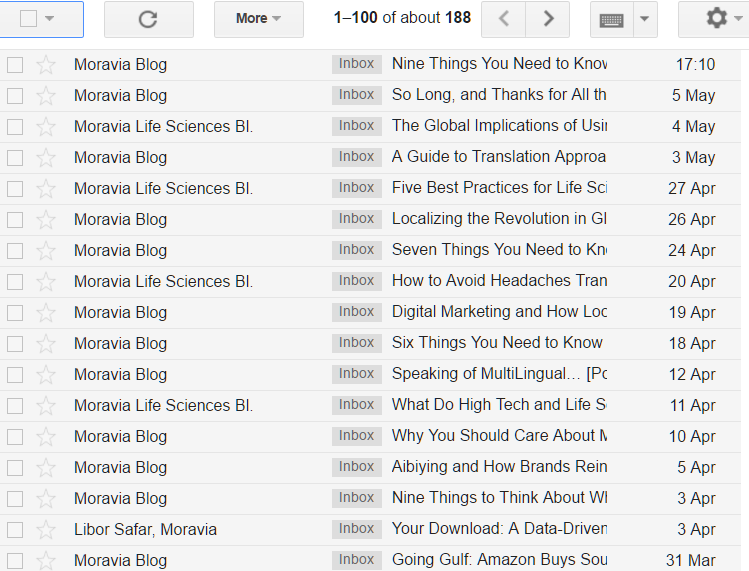
Task: Click Inbox label on Five Best Practices row
Action: click(x=357, y=188)
